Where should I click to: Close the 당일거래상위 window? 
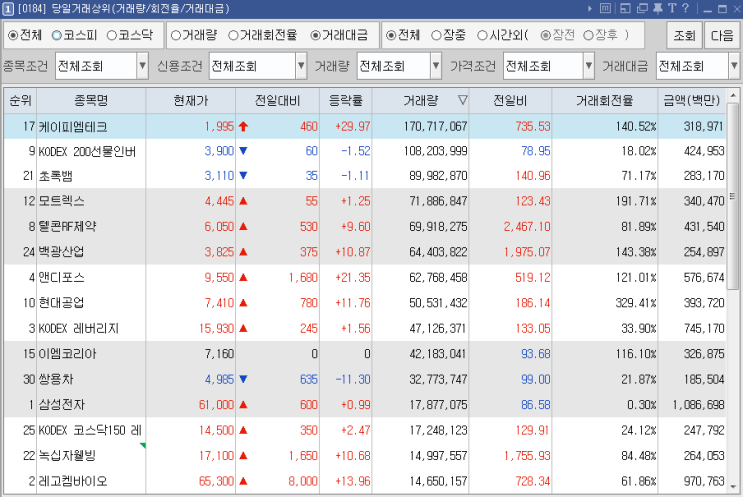(737, 9)
